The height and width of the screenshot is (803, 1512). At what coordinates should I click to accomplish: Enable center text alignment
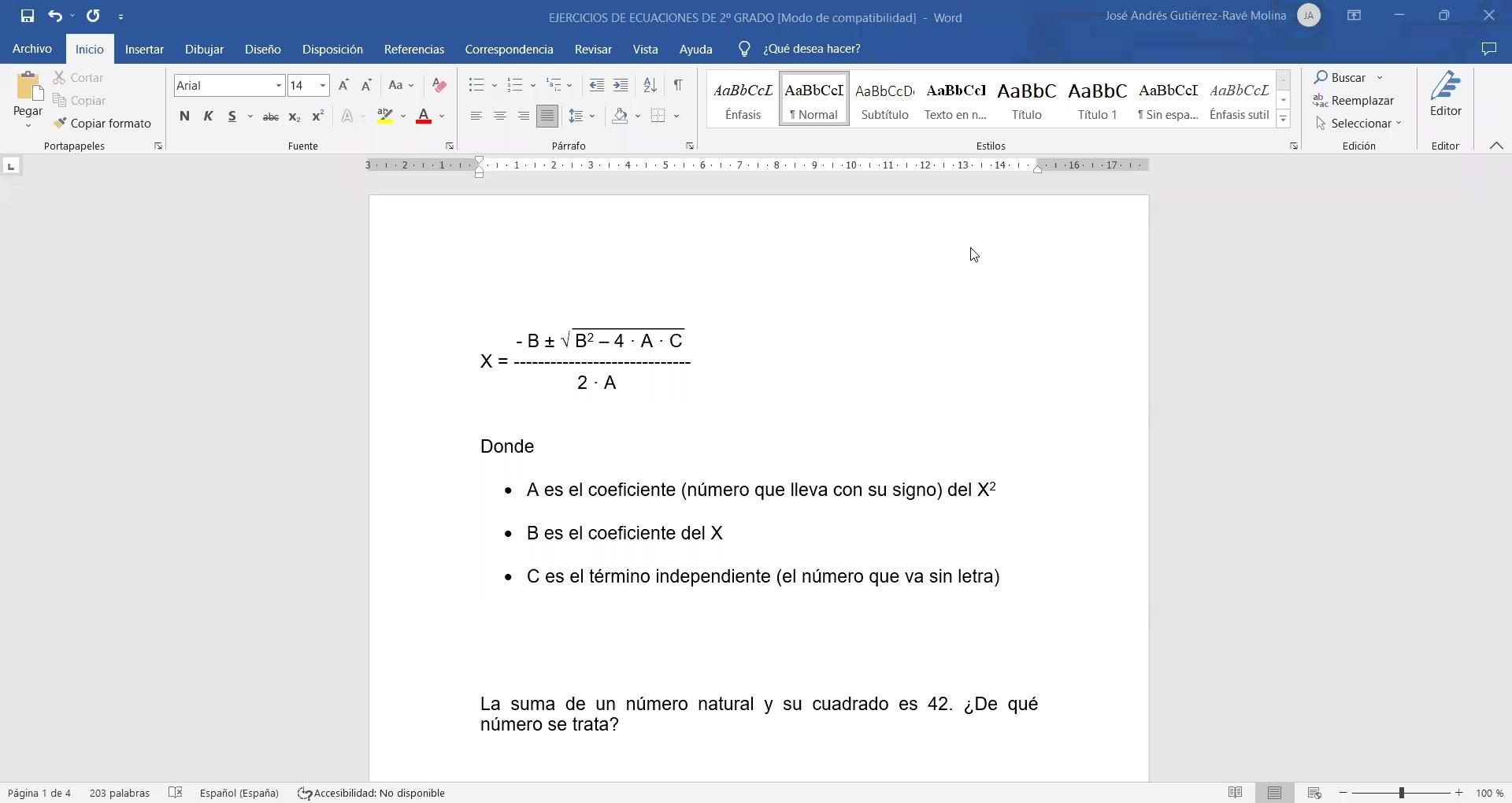499,117
